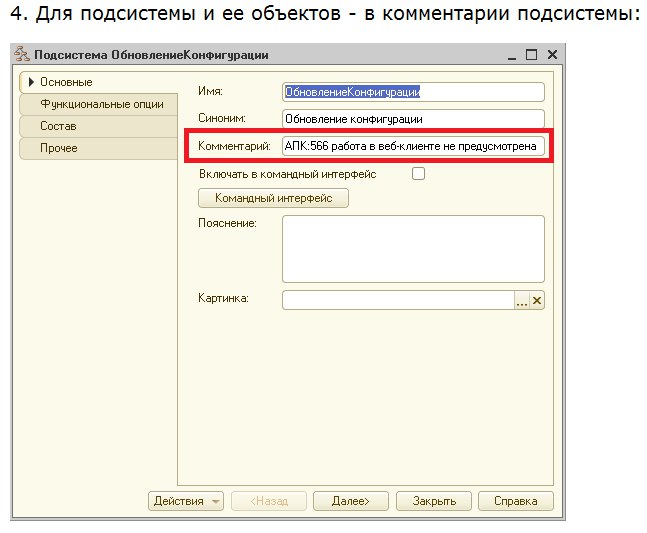Viewport: 647px width, 533px height.
Task: Close the Подсистема ОбновлениеКонфигурации window
Action: tap(552, 54)
